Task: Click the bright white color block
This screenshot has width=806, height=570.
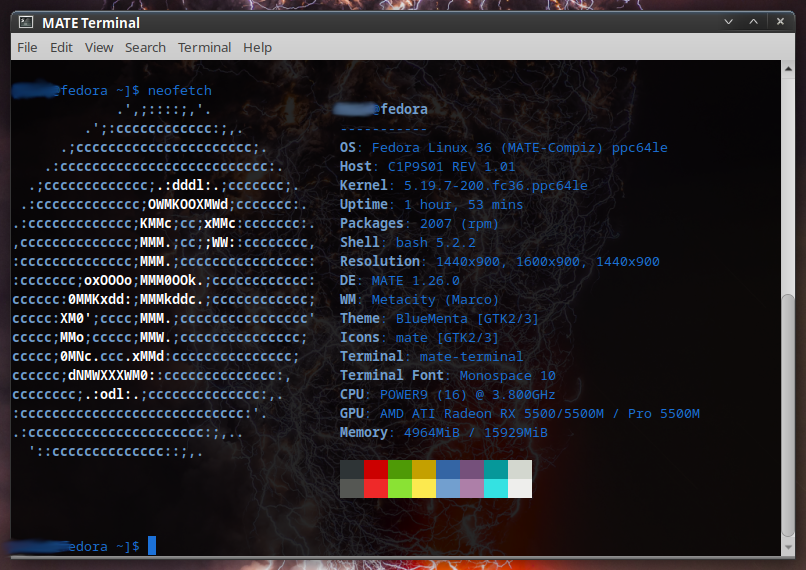Action: click(x=520, y=488)
